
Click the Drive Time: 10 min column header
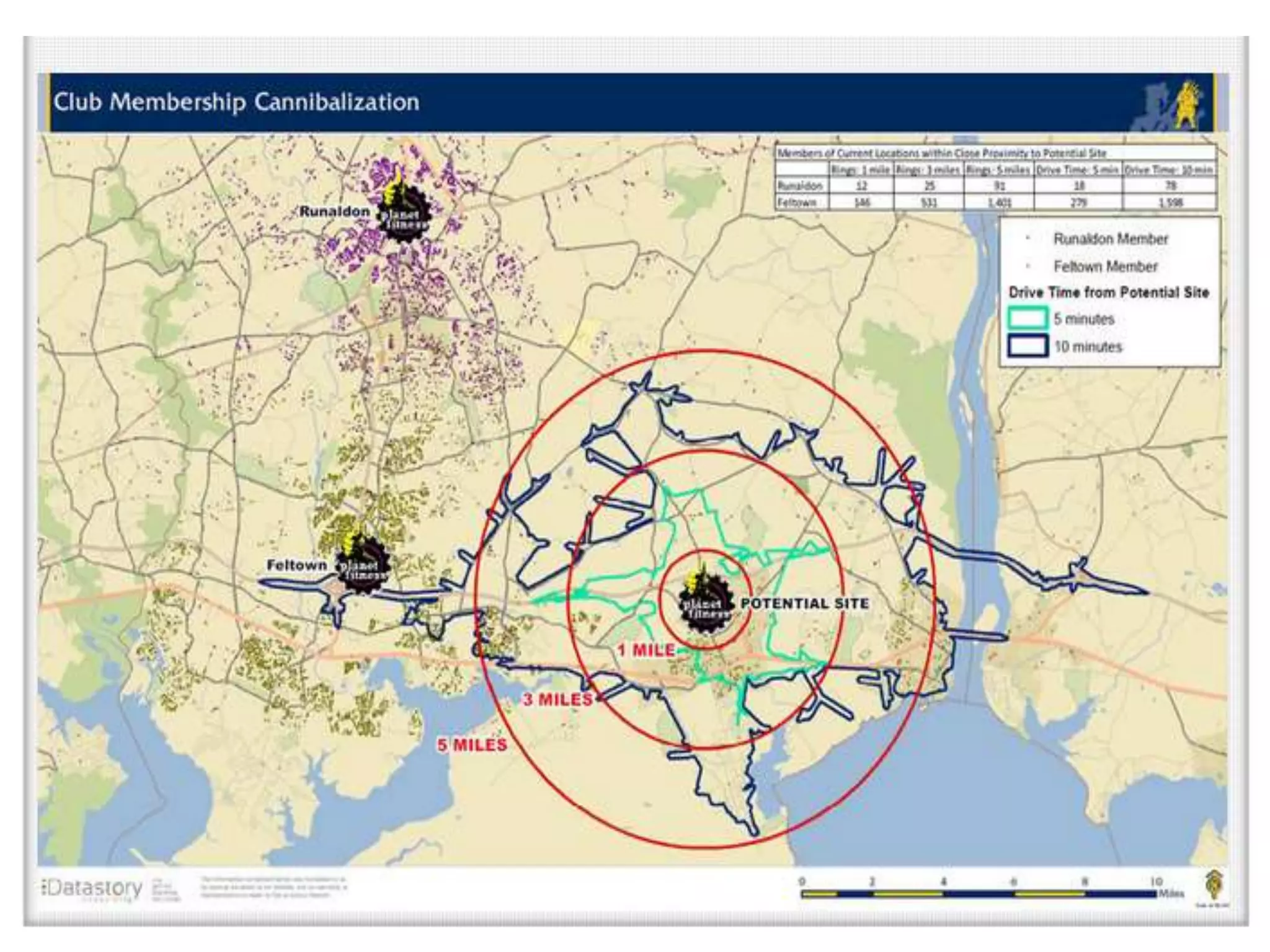click(1169, 170)
